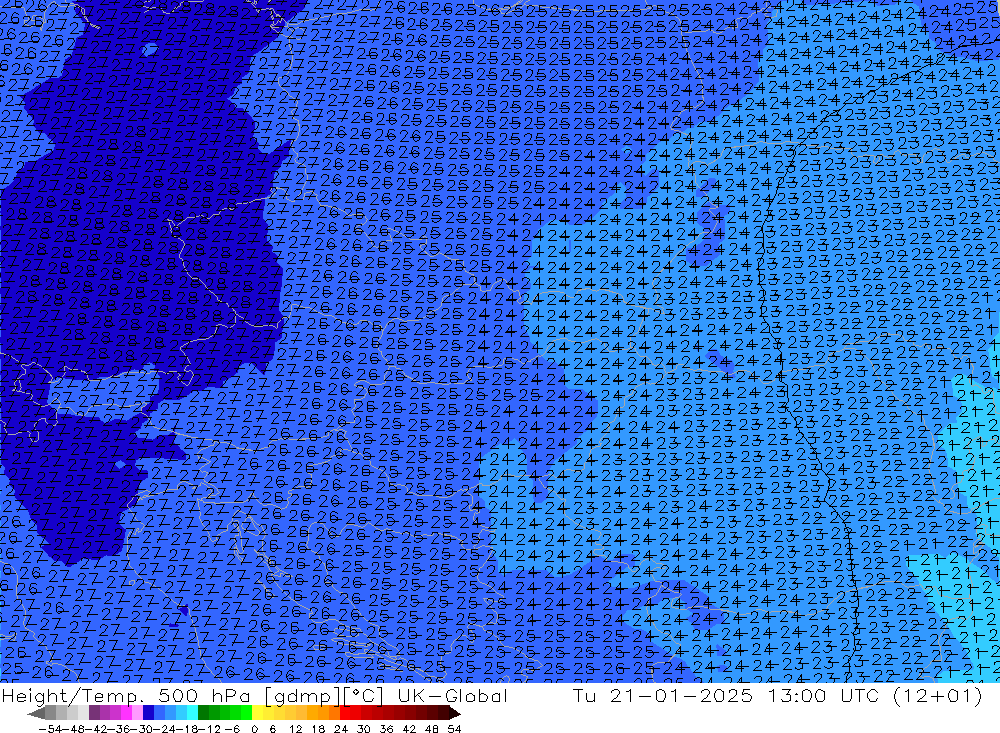This screenshot has height=733, width=1000.
Task: Click the dark maroon right arrow of the legend
Action: point(455,713)
